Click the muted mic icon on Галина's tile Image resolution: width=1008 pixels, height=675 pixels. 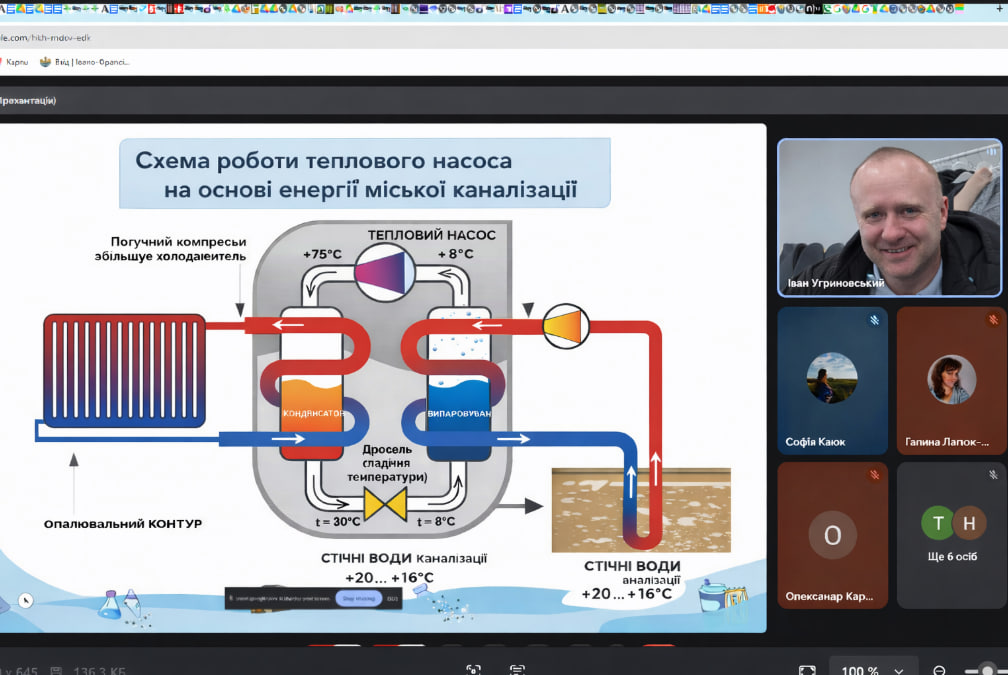click(992, 320)
